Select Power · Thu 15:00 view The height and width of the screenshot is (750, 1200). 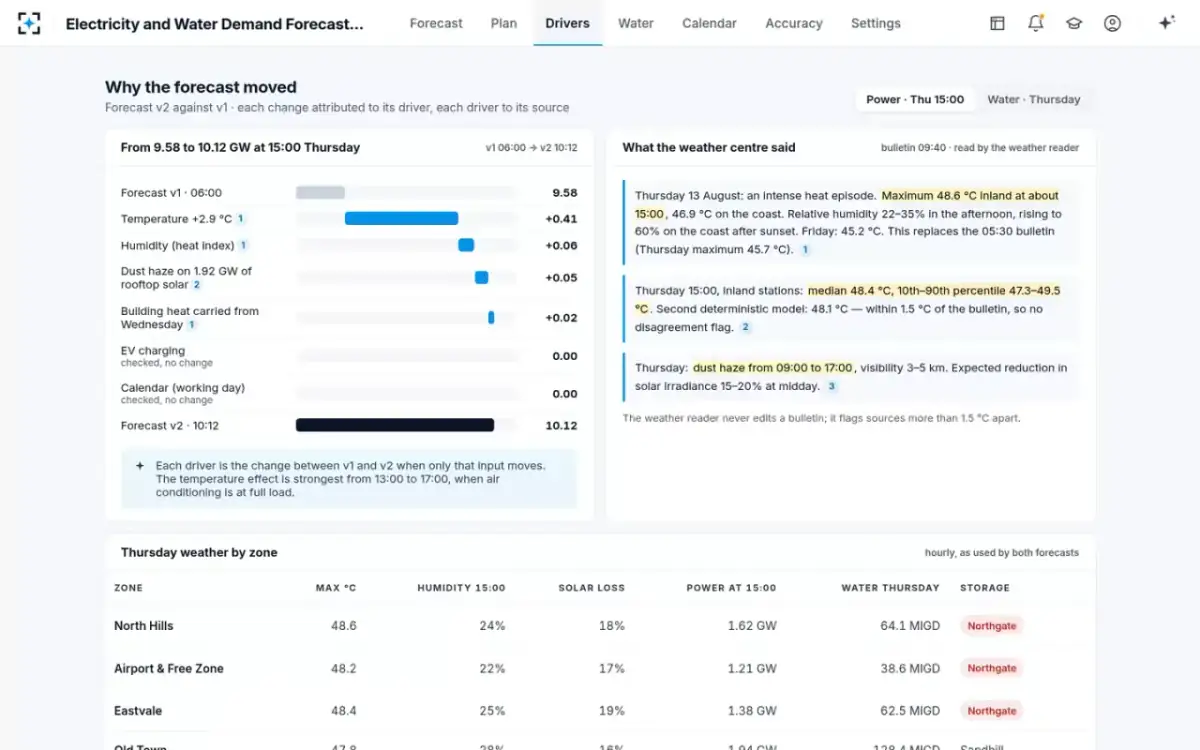pyautogui.click(x=915, y=99)
